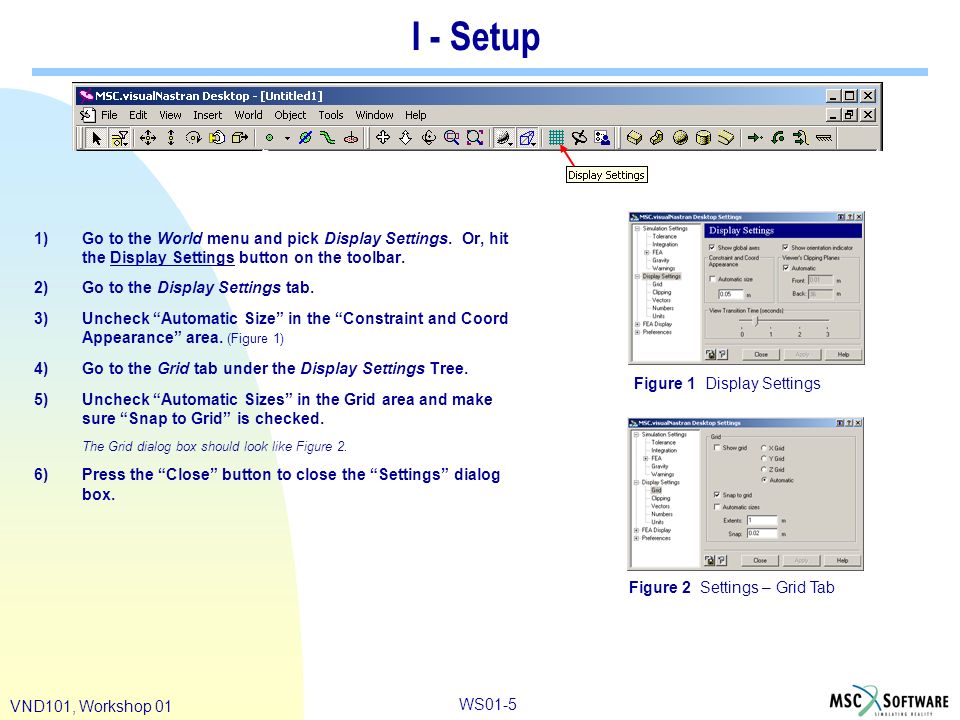Open the File menu
Image resolution: width=960 pixels, height=720 pixels.
pyautogui.click(x=109, y=115)
